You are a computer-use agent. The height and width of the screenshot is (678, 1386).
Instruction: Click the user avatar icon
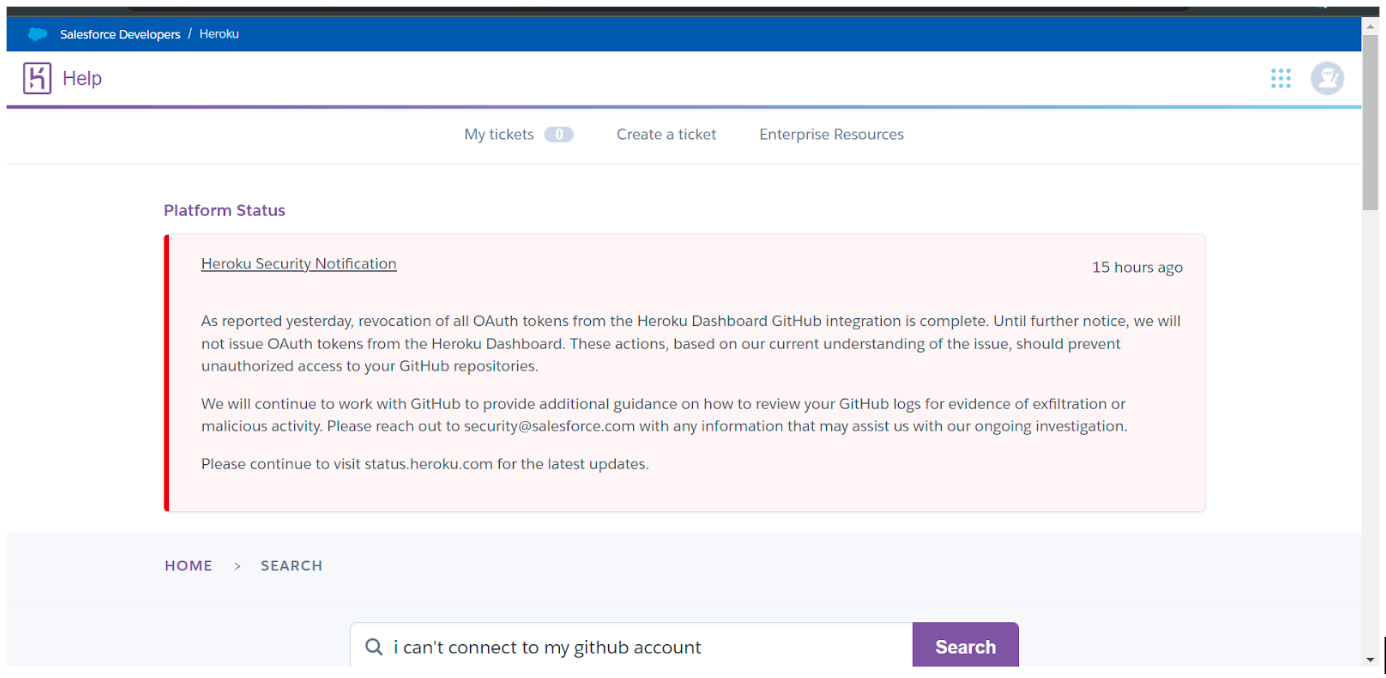coord(1327,77)
